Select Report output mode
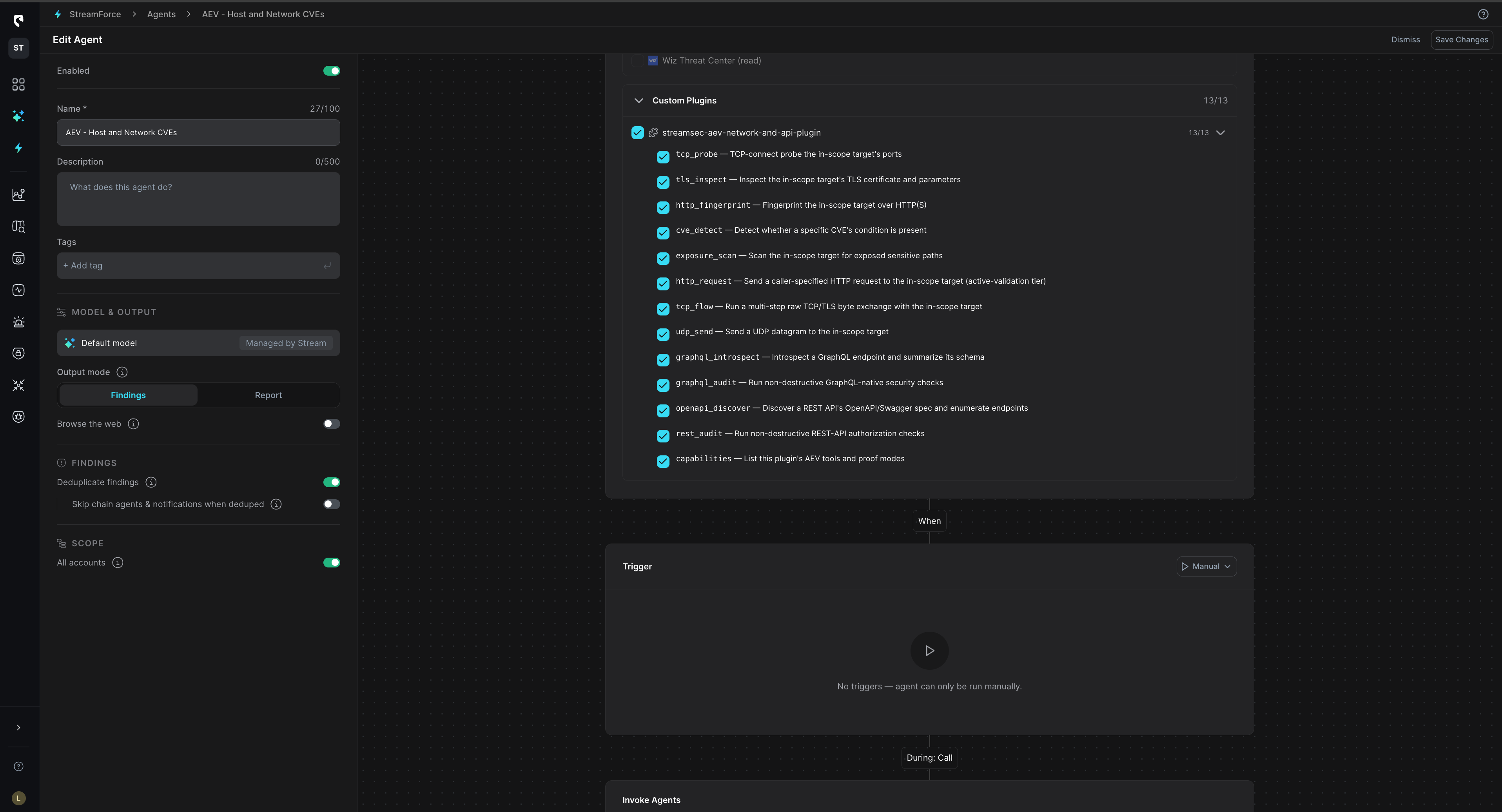The image size is (1502, 812). [268, 395]
